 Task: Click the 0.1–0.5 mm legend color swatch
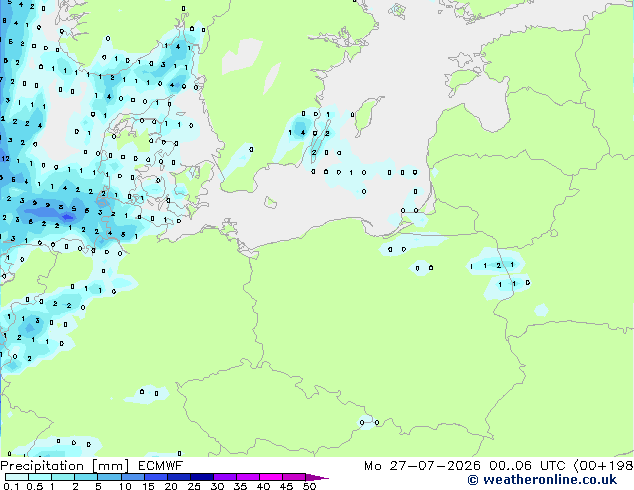(17, 477)
